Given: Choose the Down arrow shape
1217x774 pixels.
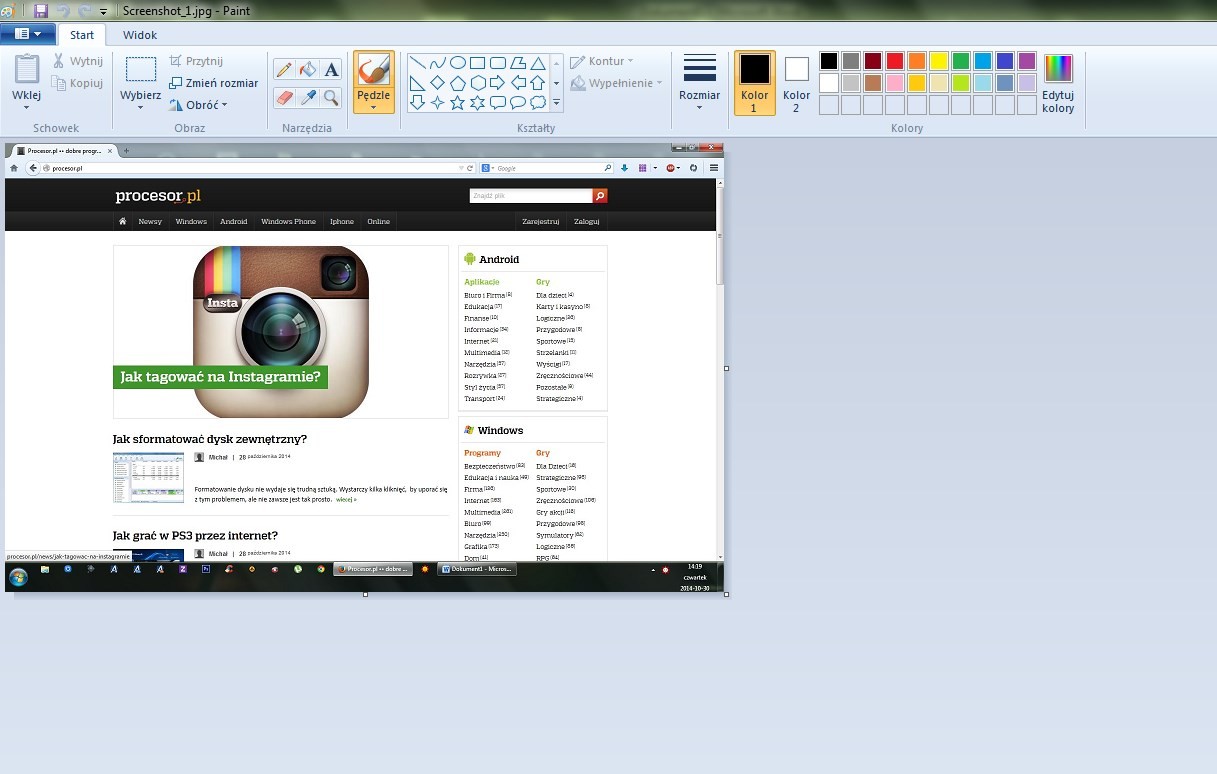Looking at the screenshot, I should coord(418,103).
